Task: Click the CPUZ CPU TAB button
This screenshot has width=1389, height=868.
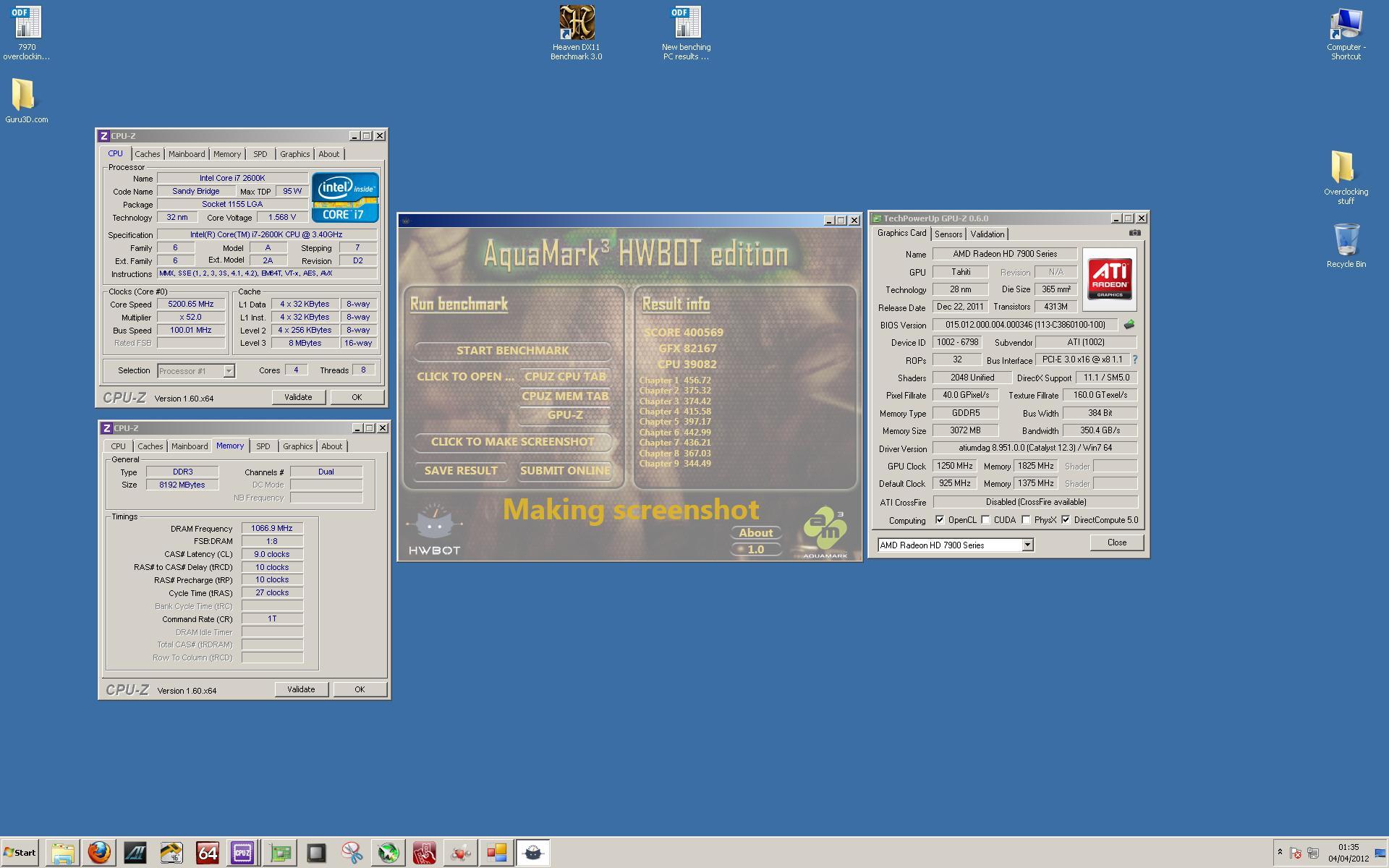Action: coord(565,376)
